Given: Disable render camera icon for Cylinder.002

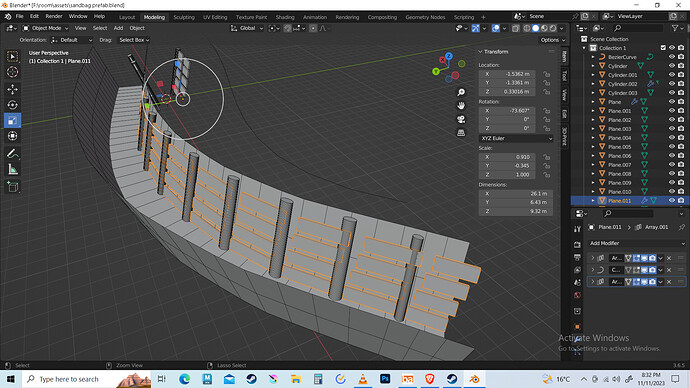Looking at the screenshot, I should click(x=681, y=84).
